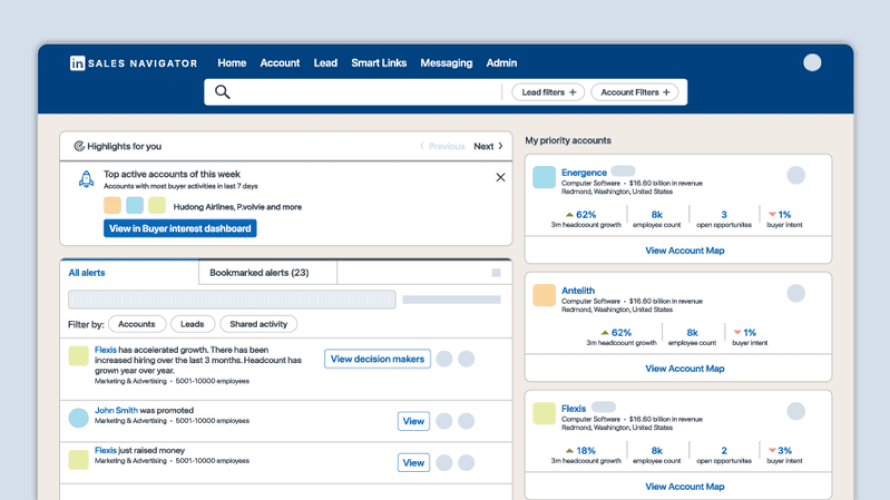Click Energence 62% headcount growth value
The image size is (890, 500).
[586, 215]
